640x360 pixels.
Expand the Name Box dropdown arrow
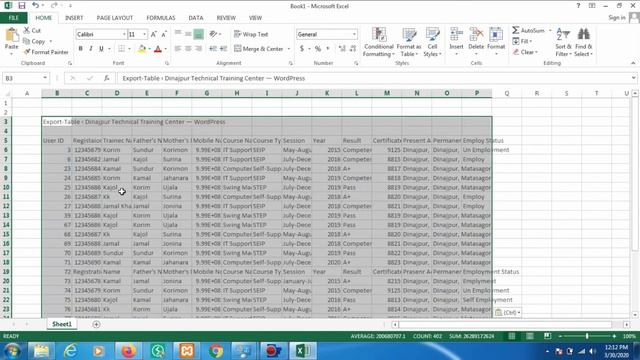(44, 78)
